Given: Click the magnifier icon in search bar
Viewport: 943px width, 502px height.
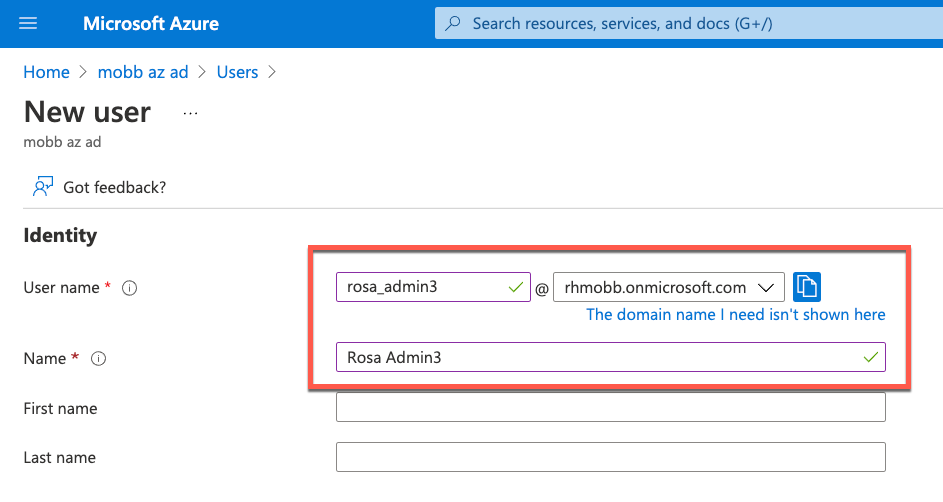Looking at the screenshot, I should pyautogui.click(x=454, y=23).
